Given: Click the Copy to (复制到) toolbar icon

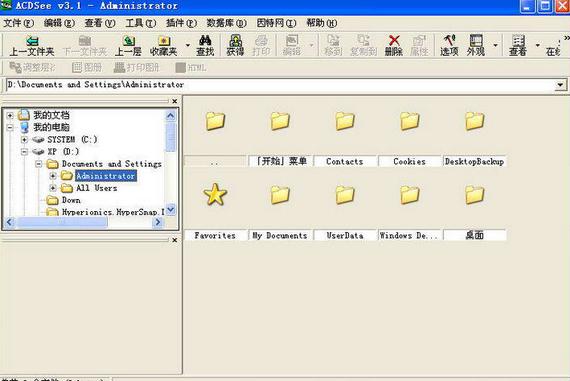Looking at the screenshot, I should [x=363, y=45].
